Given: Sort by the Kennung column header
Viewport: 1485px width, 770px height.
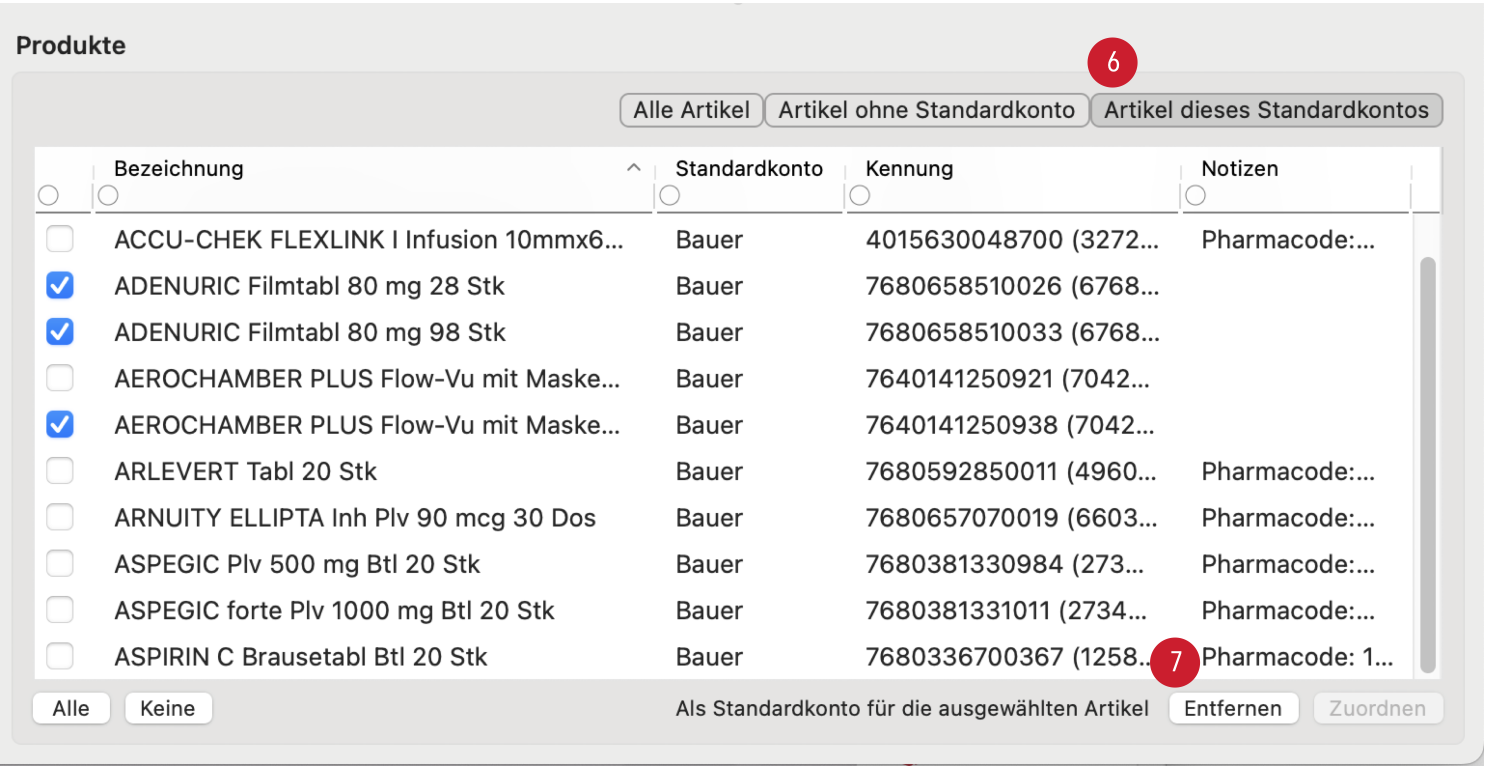Looking at the screenshot, I should pyautogui.click(x=910, y=168).
